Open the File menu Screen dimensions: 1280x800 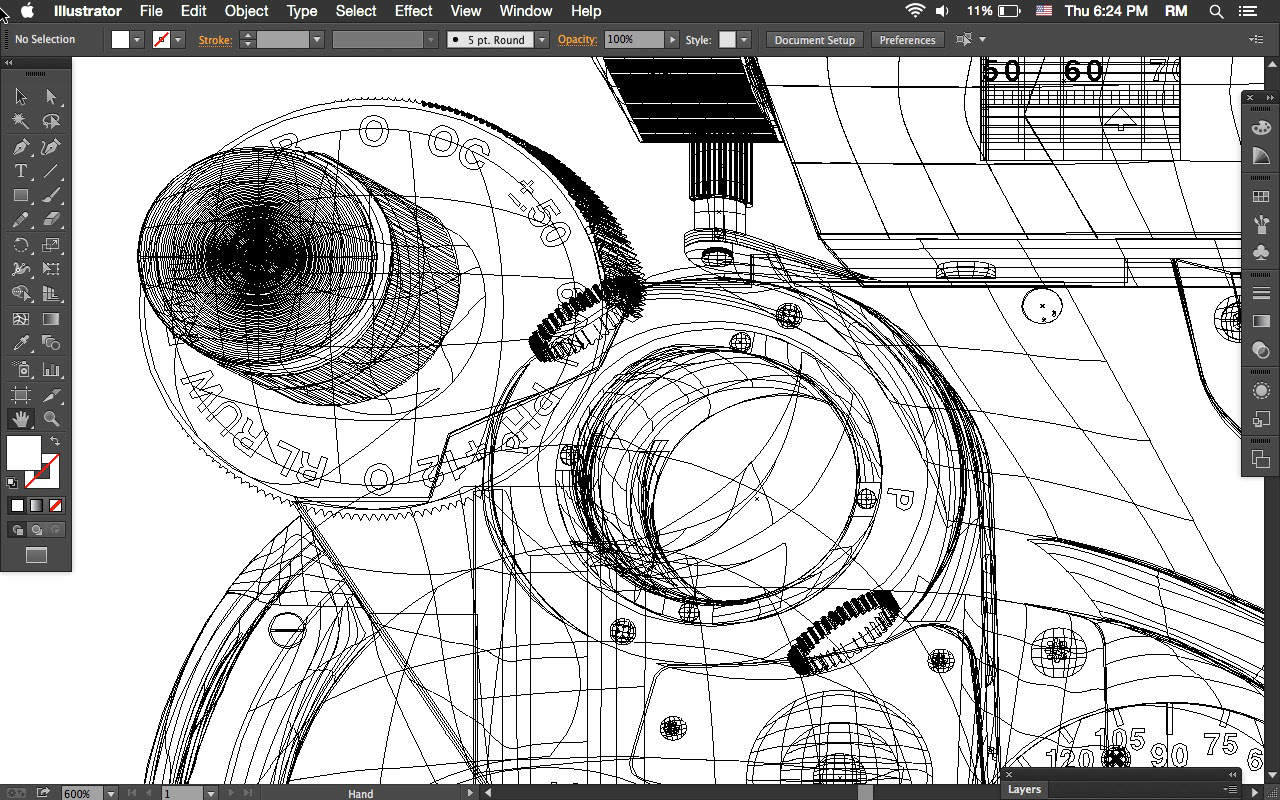[x=151, y=11]
